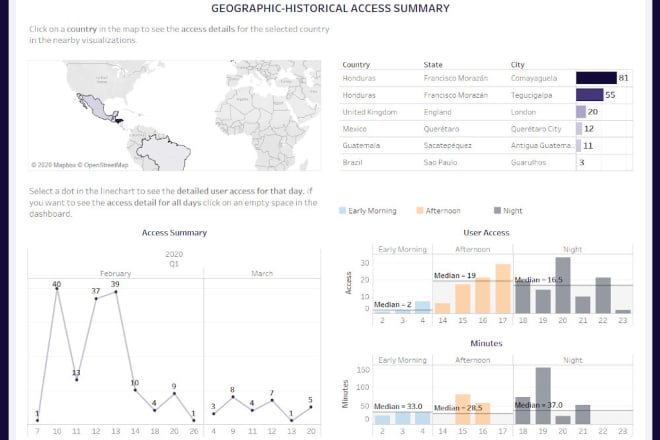
Task: Select the February 13 dot labeled 39
Action: click(115, 292)
